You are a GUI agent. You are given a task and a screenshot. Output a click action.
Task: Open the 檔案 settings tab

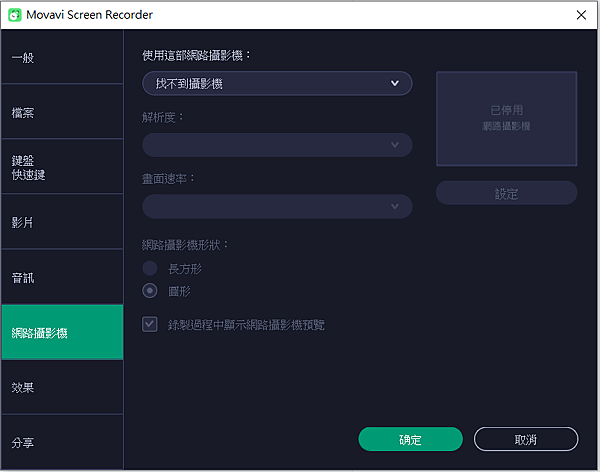click(x=62, y=112)
